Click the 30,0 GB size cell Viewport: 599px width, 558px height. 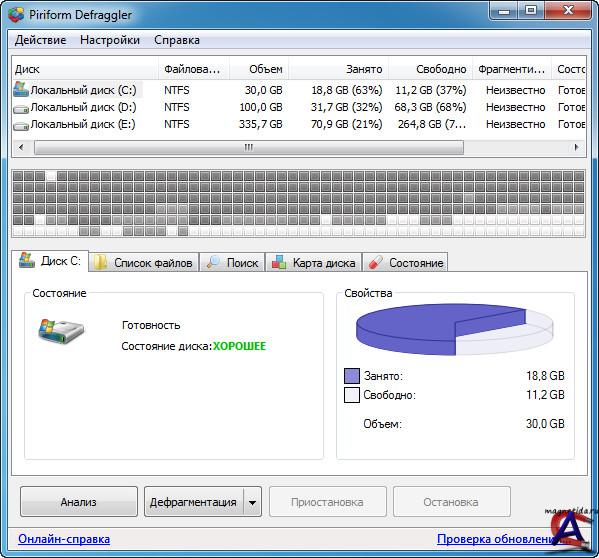[264, 90]
